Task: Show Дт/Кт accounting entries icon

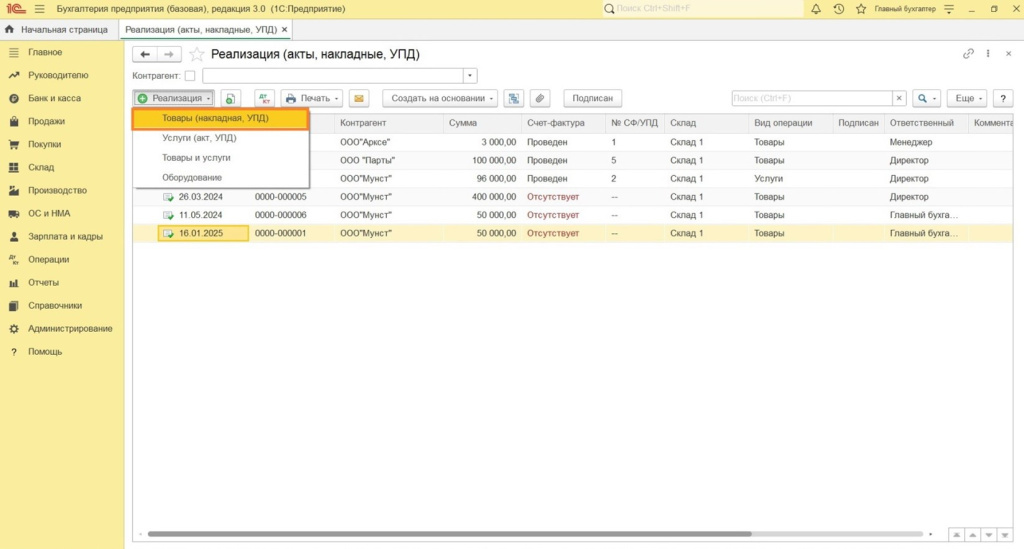Action: (264, 98)
